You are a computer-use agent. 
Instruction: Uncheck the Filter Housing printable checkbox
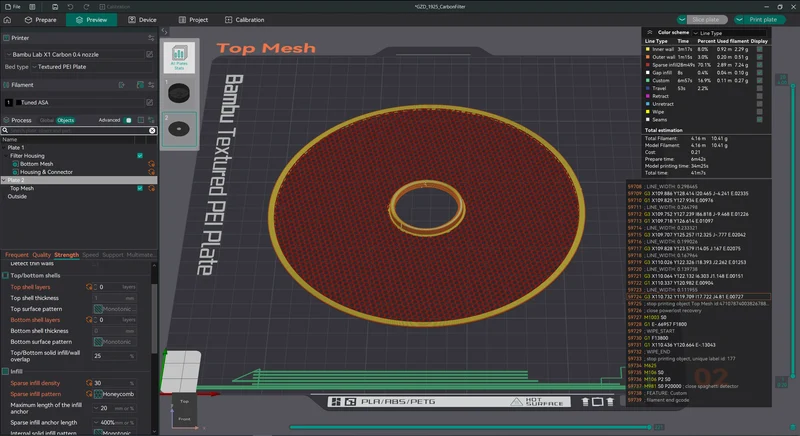pos(140,156)
